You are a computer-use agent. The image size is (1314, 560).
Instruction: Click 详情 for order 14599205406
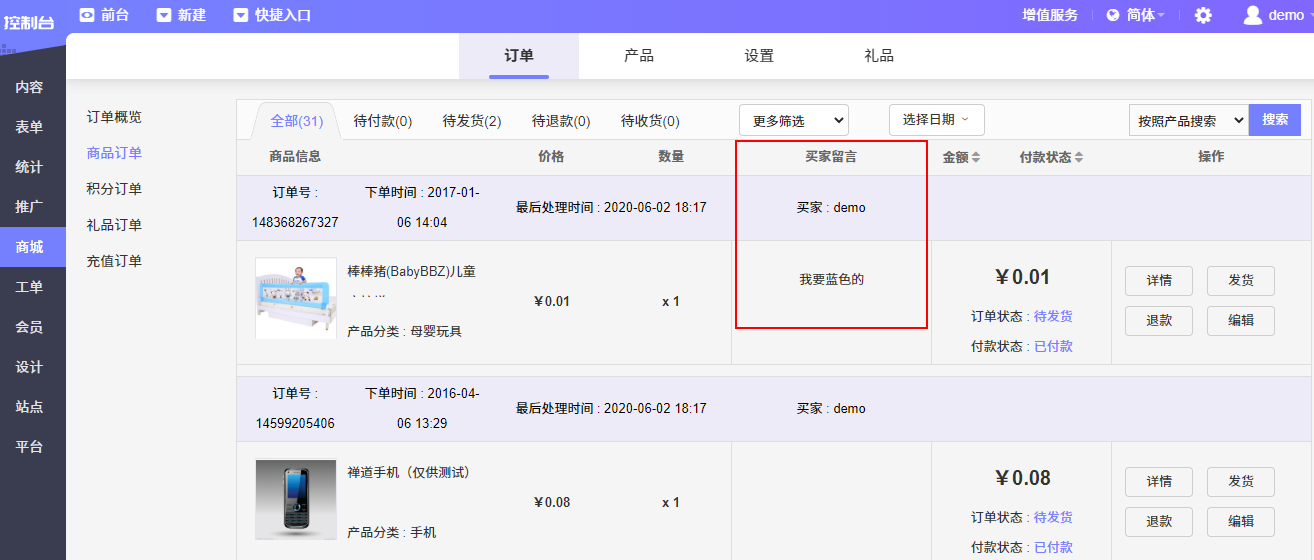pos(1159,482)
